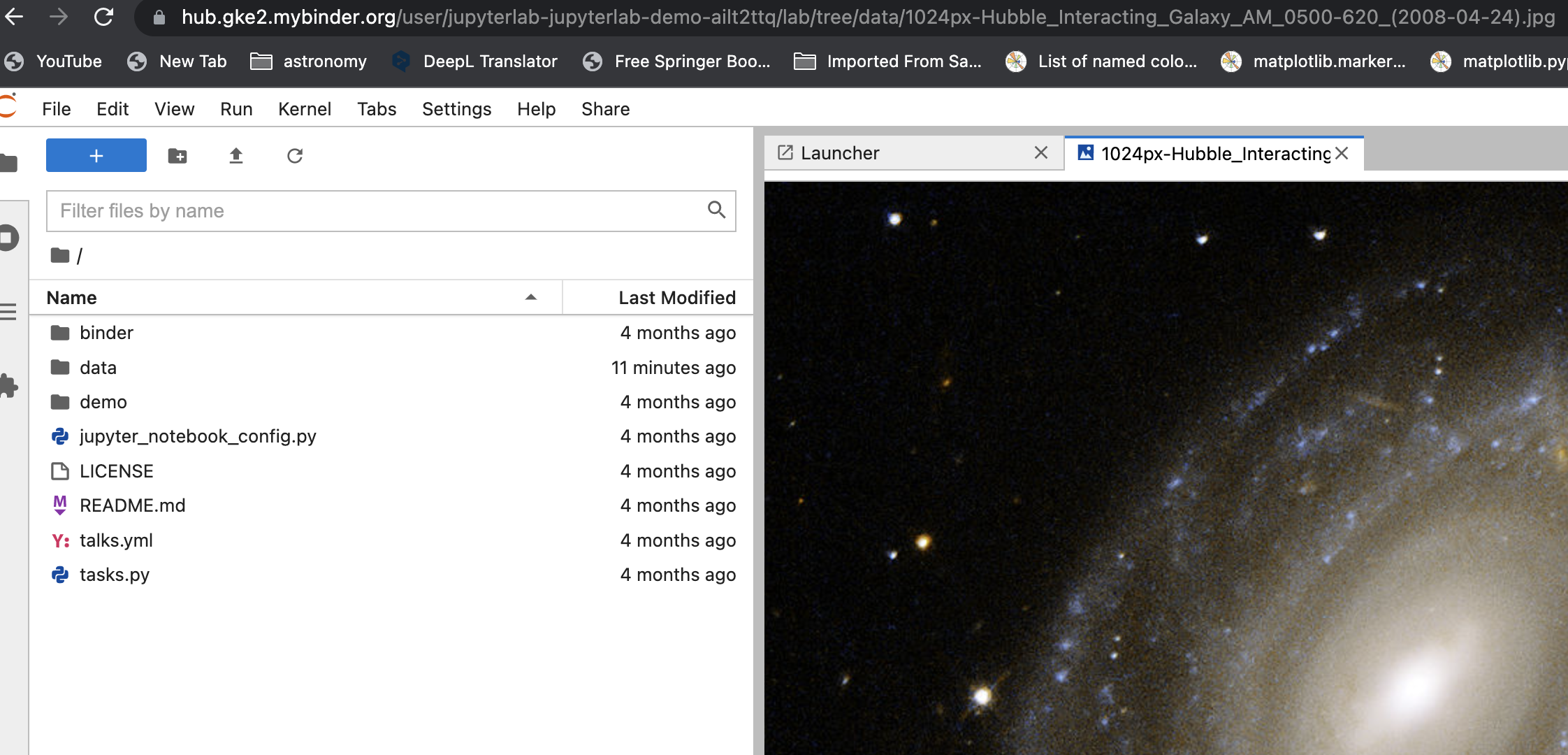
Task: Open the data folder
Action: pyautogui.click(x=99, y=367)
